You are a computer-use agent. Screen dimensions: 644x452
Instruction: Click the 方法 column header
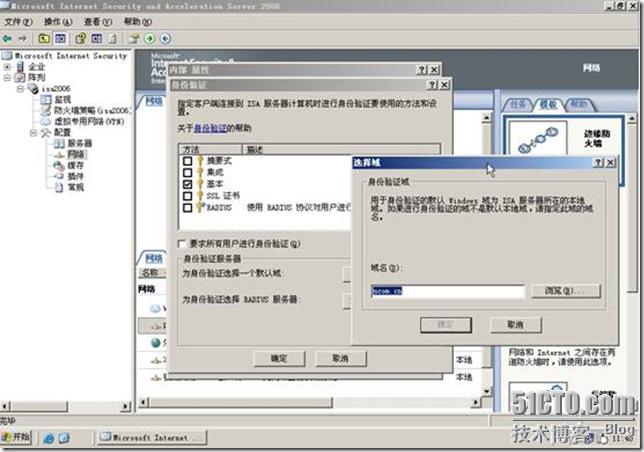tap(210, 149)
